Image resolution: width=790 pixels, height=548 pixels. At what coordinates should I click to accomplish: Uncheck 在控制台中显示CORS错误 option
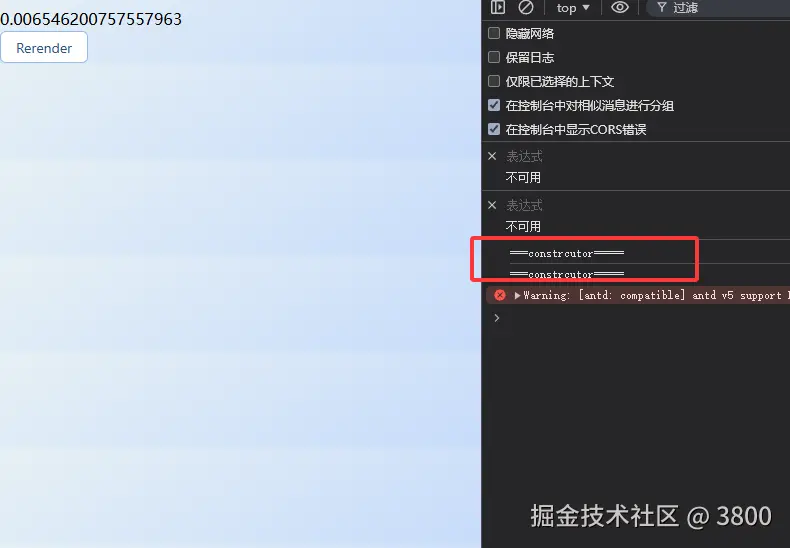coord(494,129)
